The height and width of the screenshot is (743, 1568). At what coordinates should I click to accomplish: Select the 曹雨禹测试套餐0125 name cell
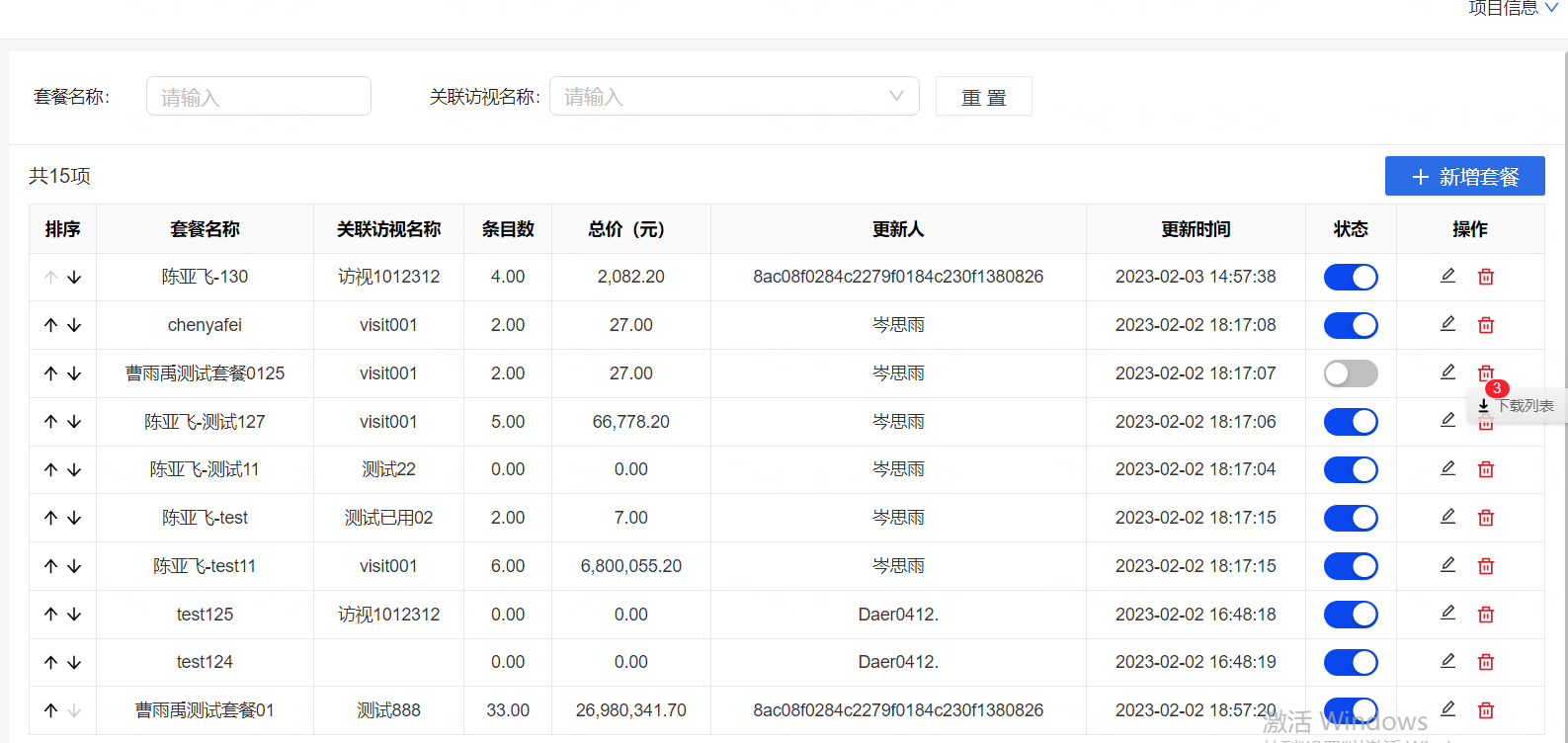(205, 373)
